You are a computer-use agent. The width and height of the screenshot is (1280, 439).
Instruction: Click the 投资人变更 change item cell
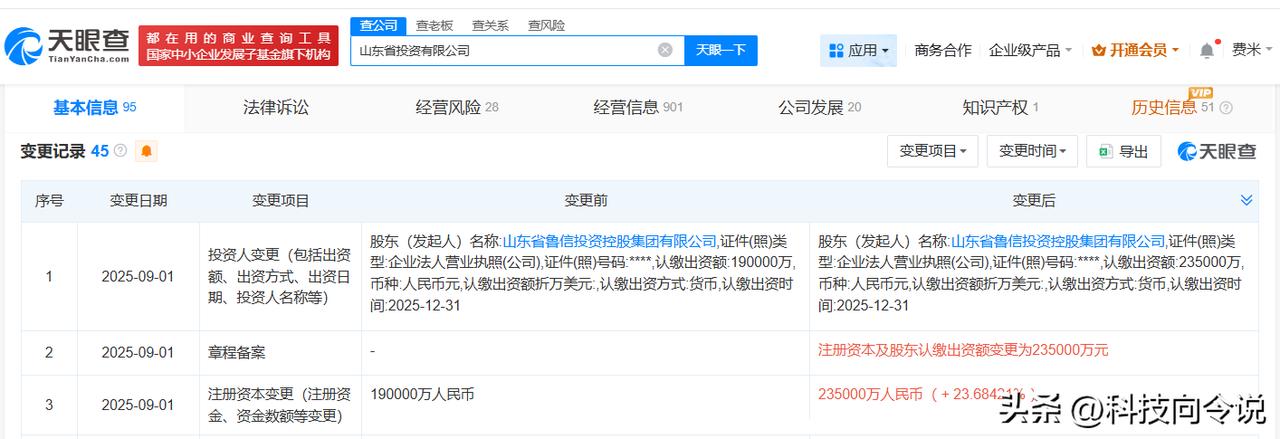point(280,276)
